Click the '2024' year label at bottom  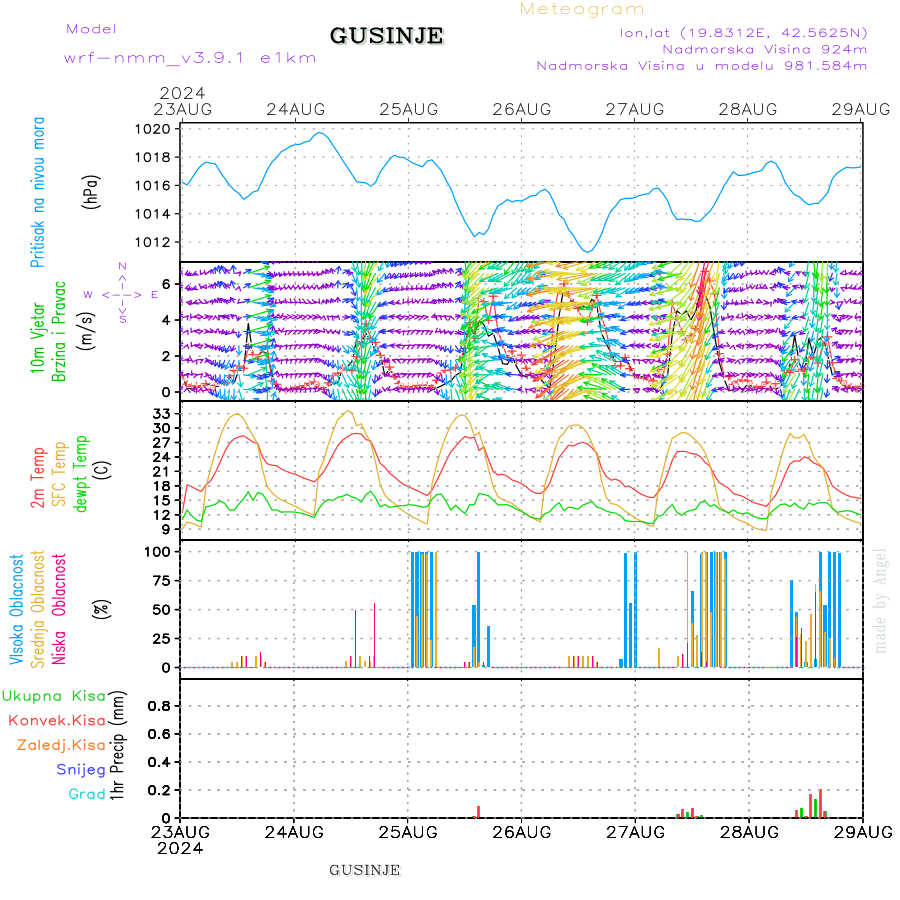point(180,848)
